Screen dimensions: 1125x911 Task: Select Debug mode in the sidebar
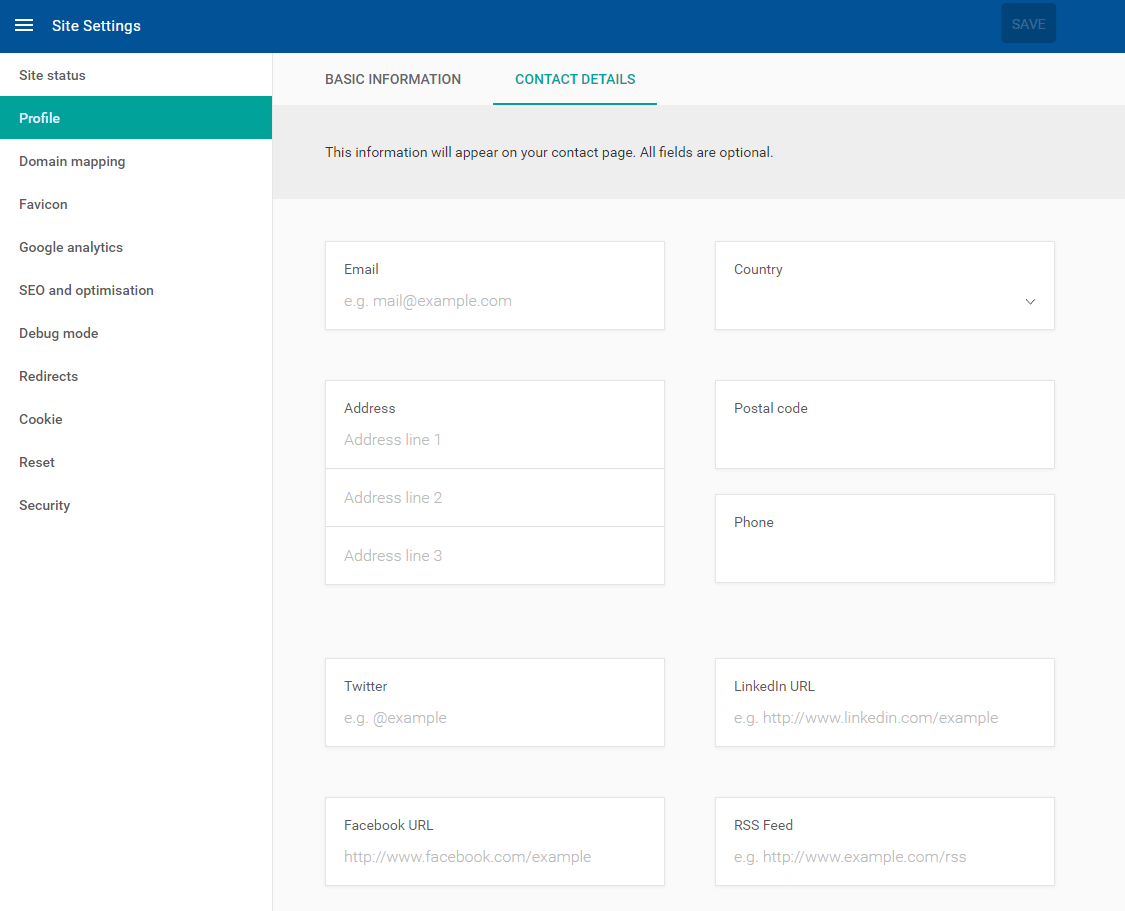click(58, 333)
